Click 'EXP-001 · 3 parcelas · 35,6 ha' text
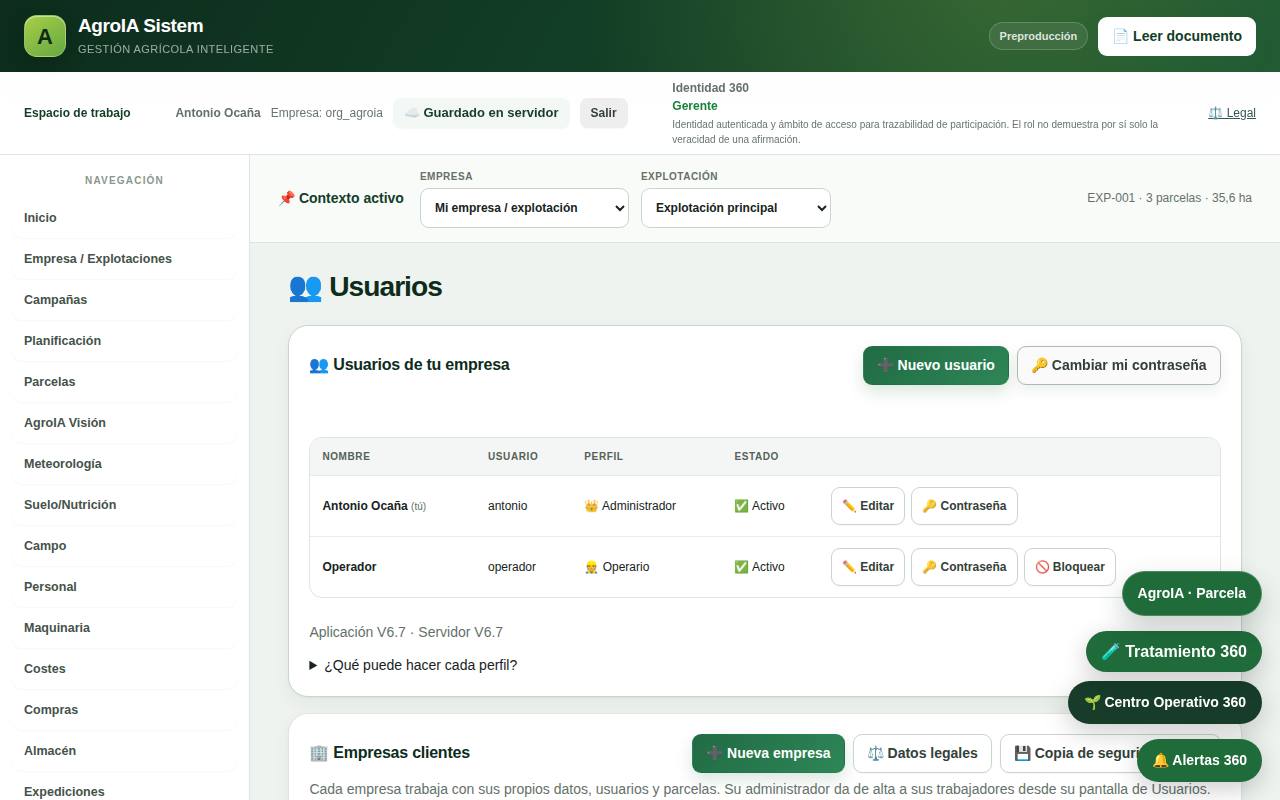Viewport: 1280px width, 800px height. tap(1169, 198)
